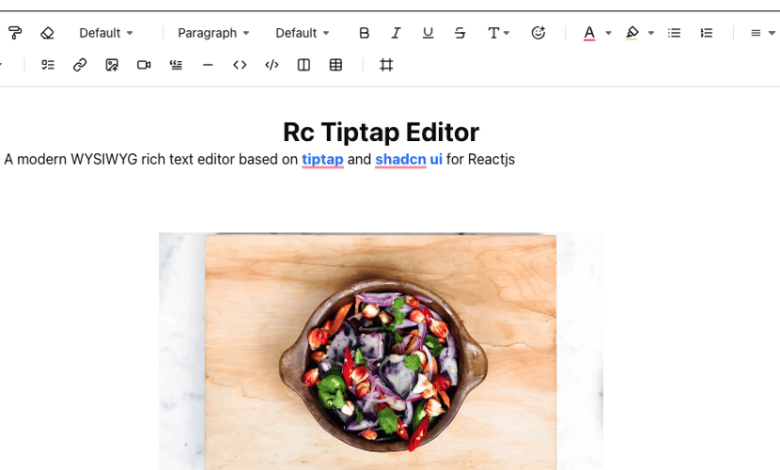Open the Default dropdown next to Paragraph
Image resolution: width=780 pixels, height=470 pixels.
pos(302,33)
